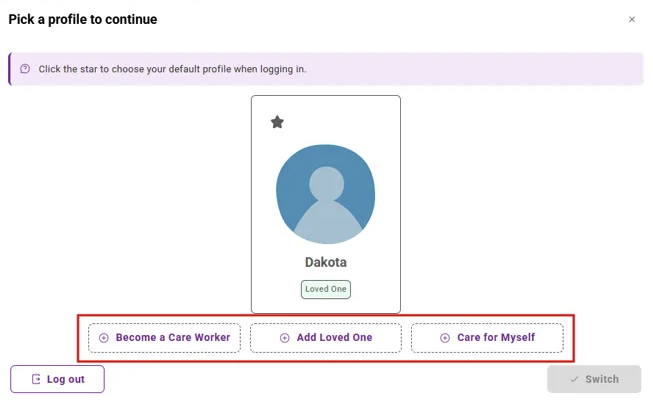Click plus icon beside Add Loved One
Image resolution: width=653 pixels, height=403 pixels.
[x=285, y=338]
